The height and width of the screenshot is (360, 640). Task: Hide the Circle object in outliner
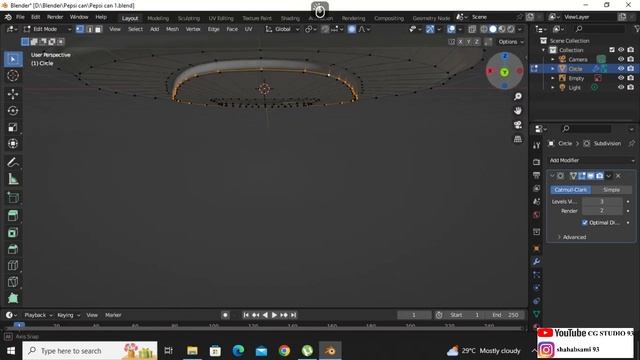621,69
